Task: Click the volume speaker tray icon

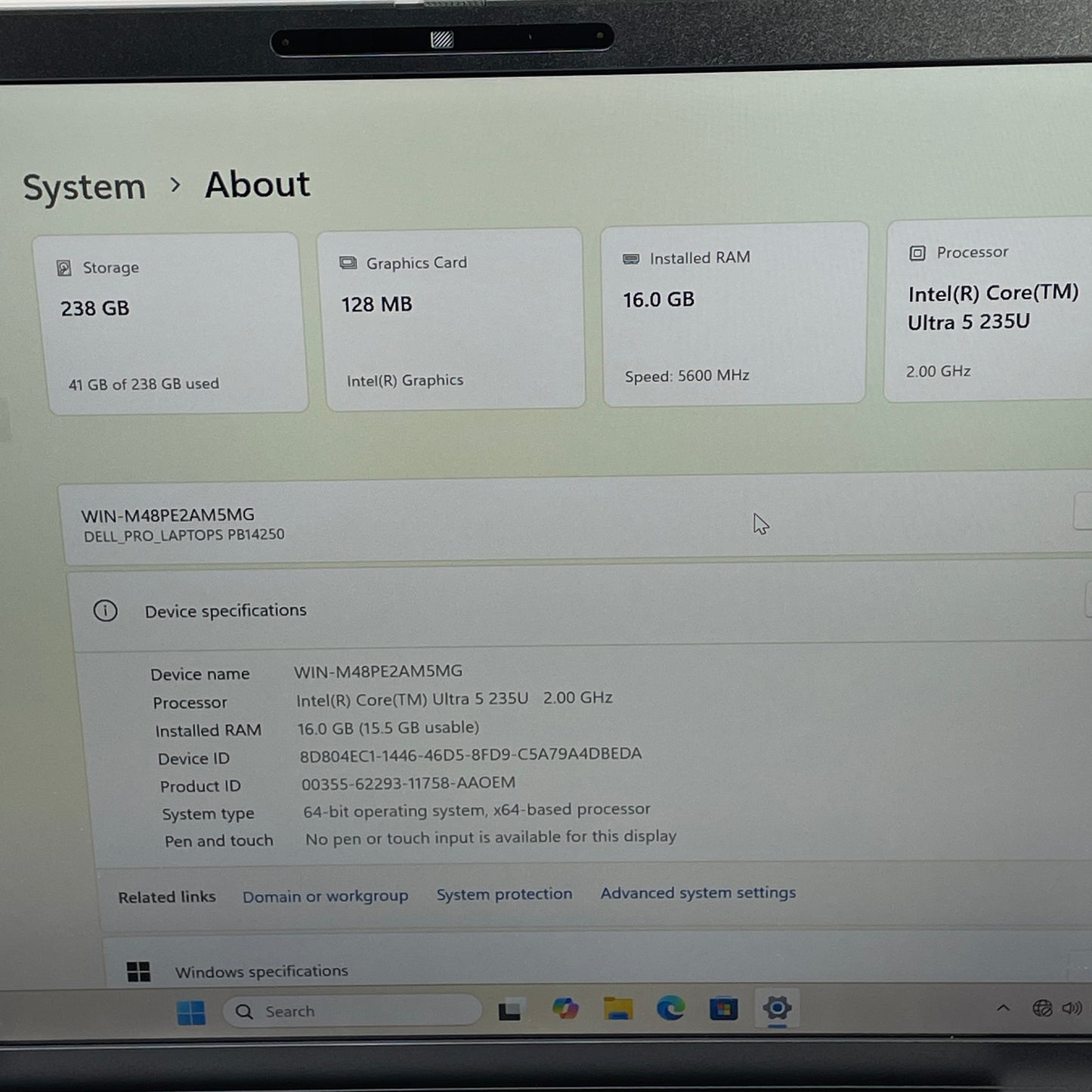Action: pyautogui.click(x=1072, y=1008)
